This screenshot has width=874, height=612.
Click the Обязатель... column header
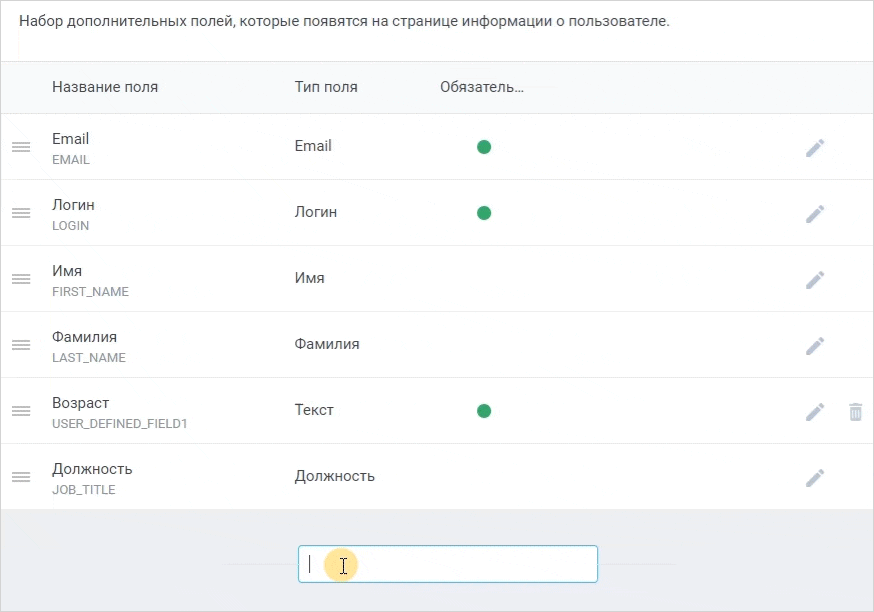(482, 87)
